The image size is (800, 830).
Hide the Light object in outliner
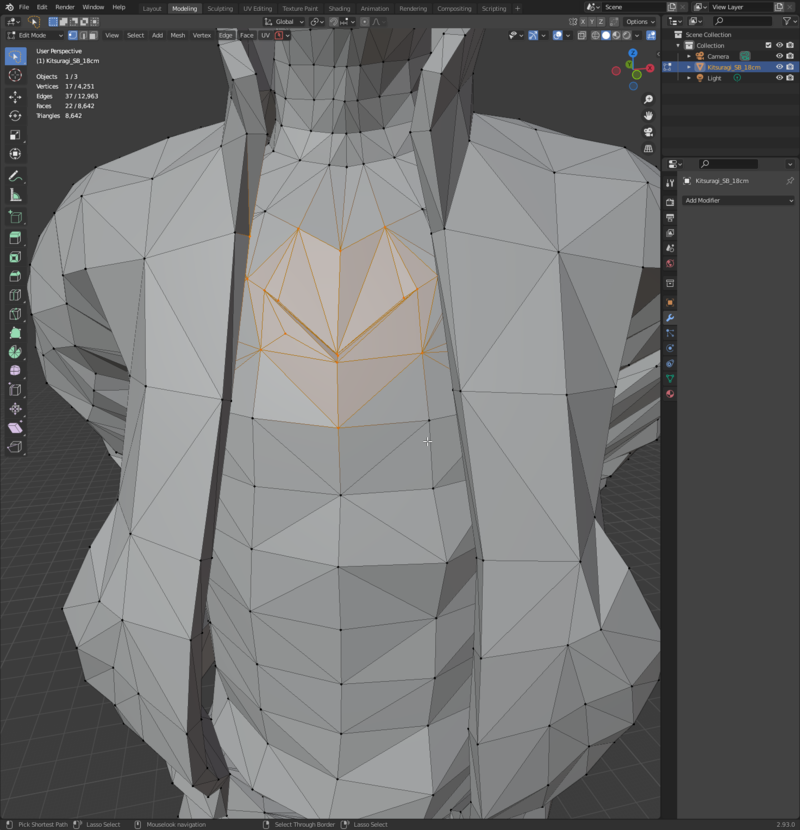click(779, 78)
